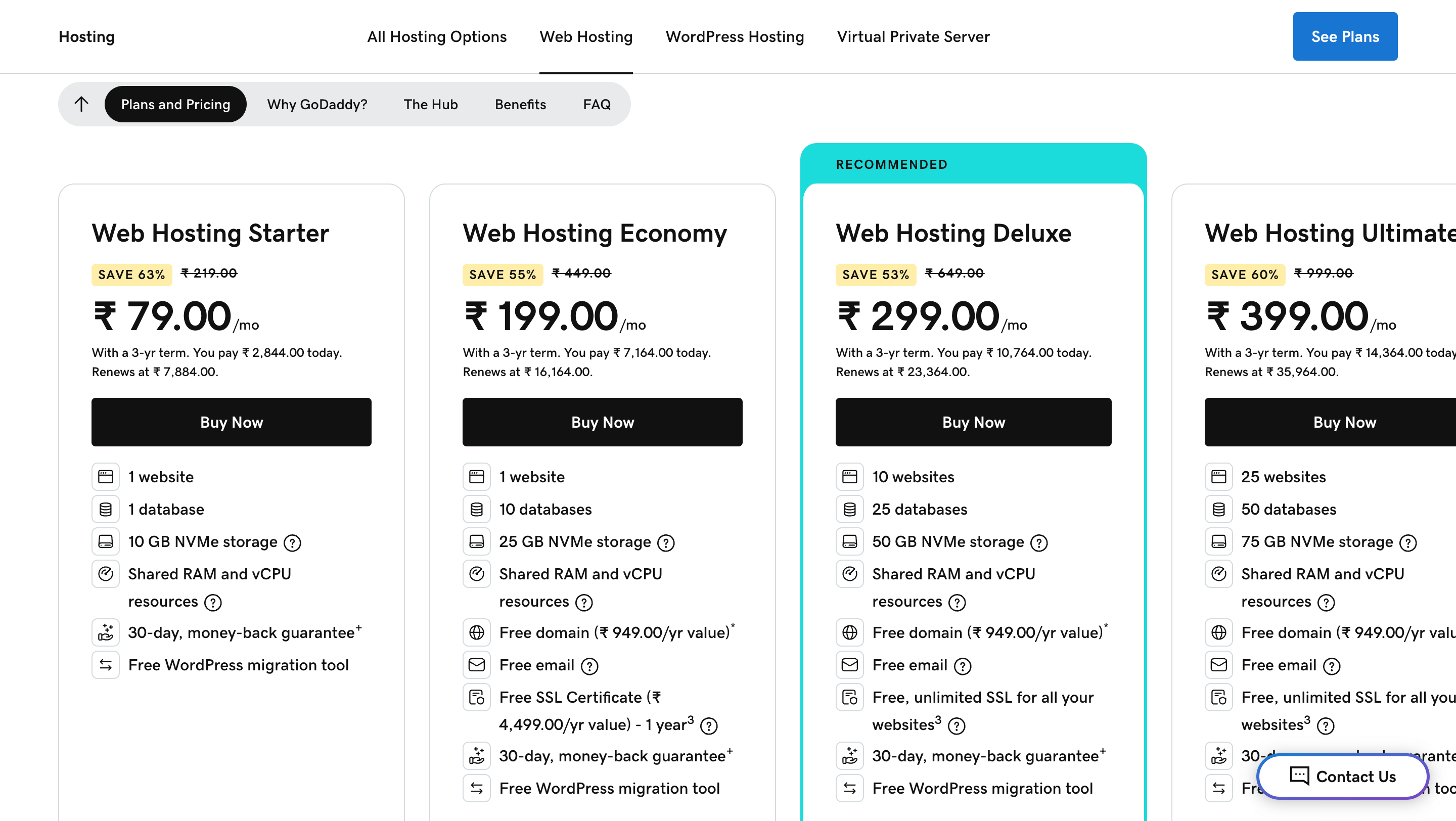This screenshot has width=1456, height=821.
Task: Jump to Why GoDaddy? section
Action: point(317,104)
